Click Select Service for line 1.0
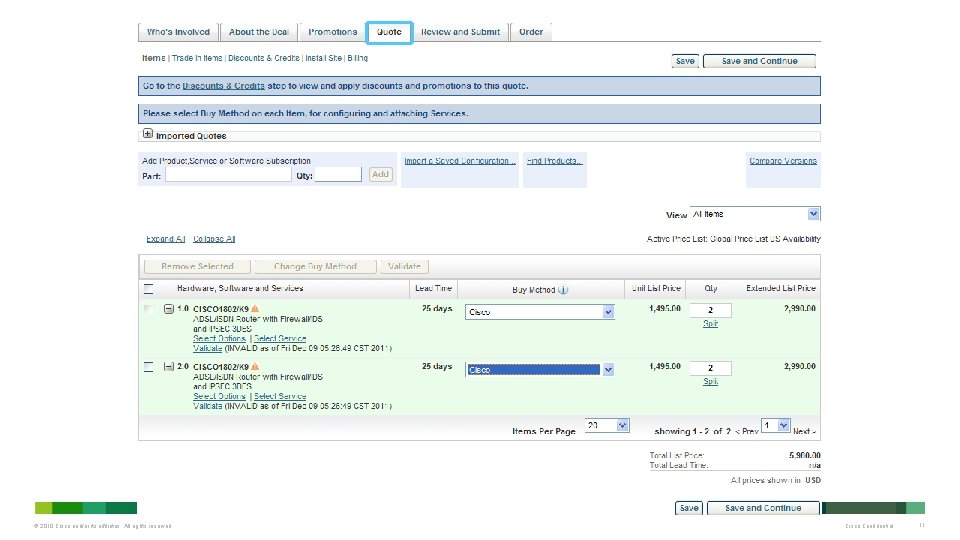 [x=280, y=339]
